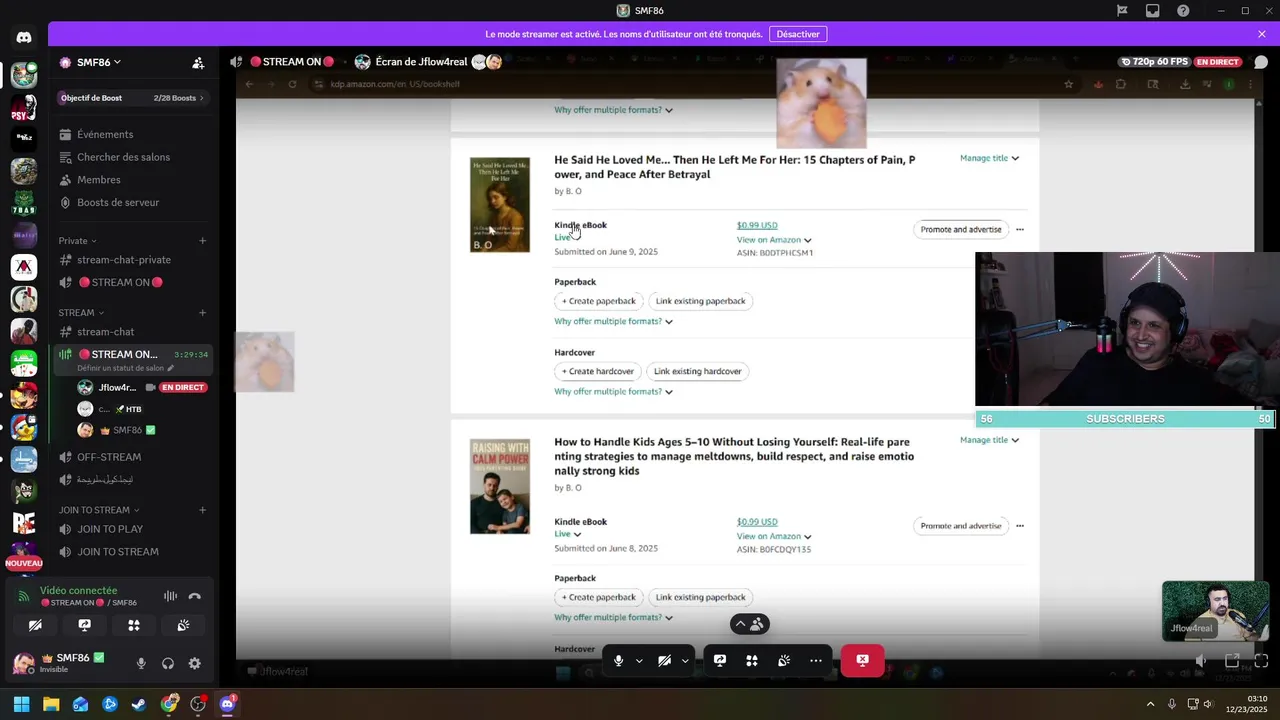This screenshot has height=720, width=1280.
Task: Open user settings gear
Action: [195, 663]
